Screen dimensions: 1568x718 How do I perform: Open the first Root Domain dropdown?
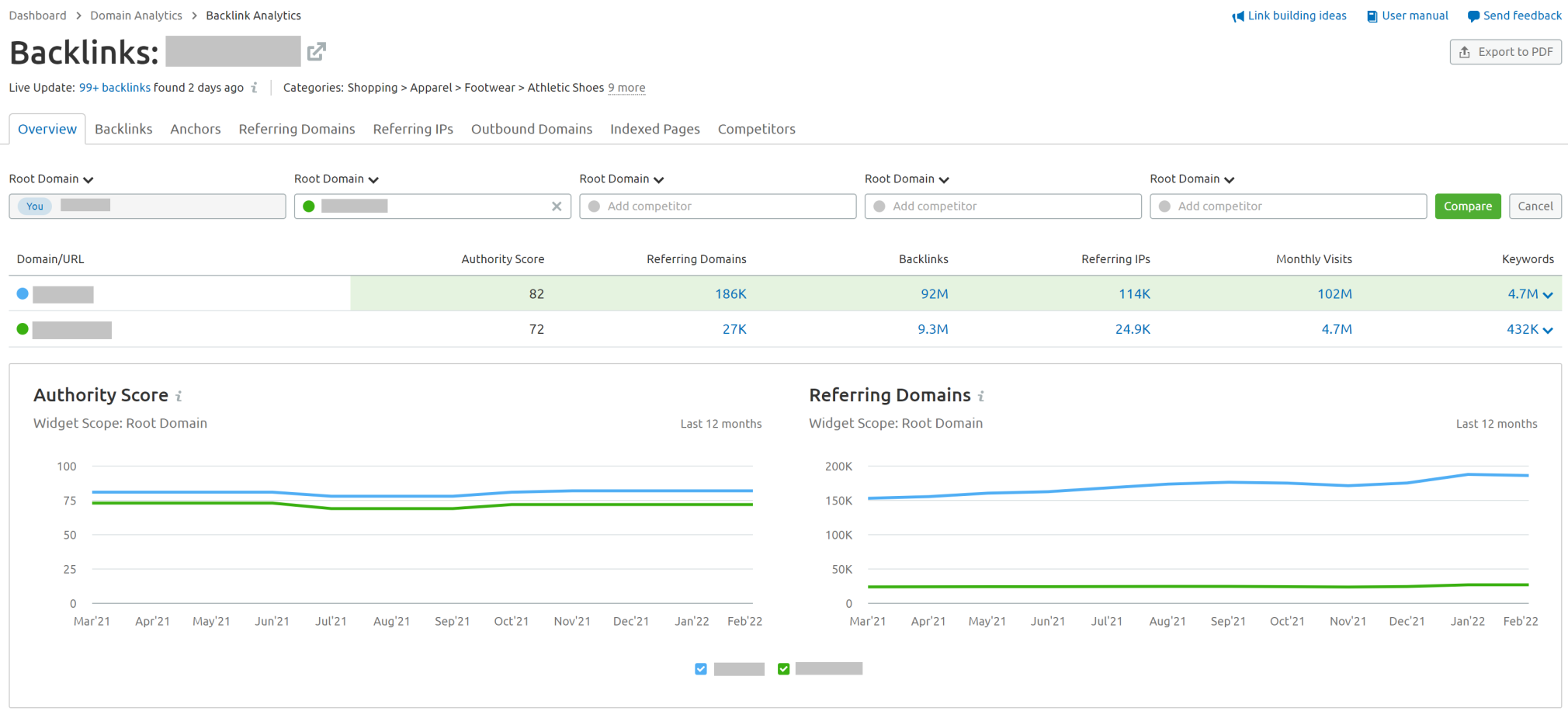[51, 179]
